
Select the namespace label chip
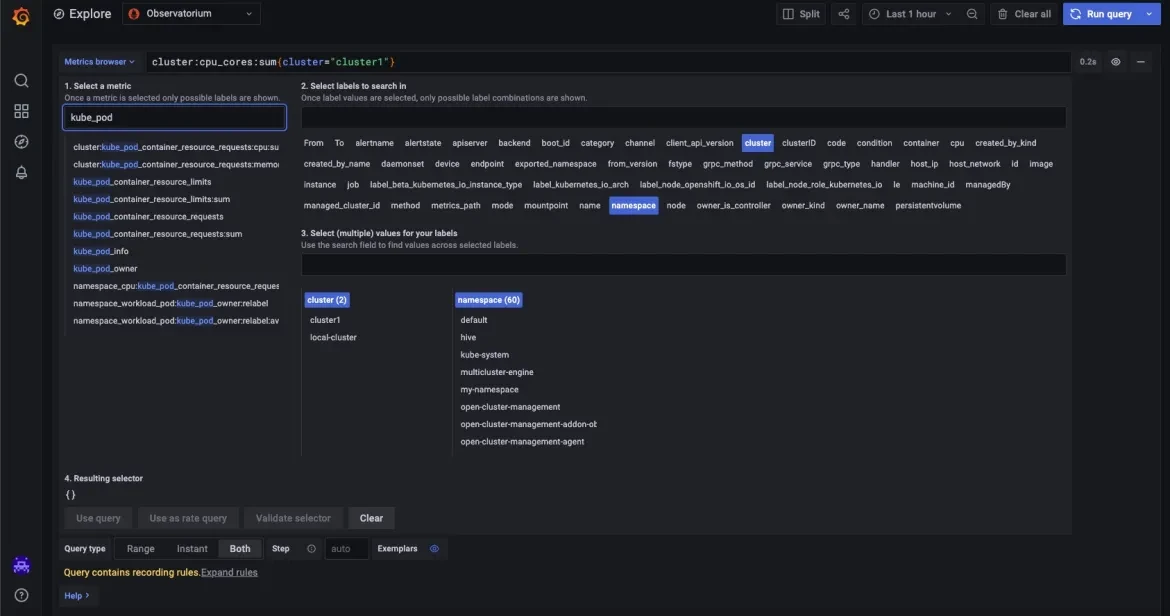click(633, 205)
